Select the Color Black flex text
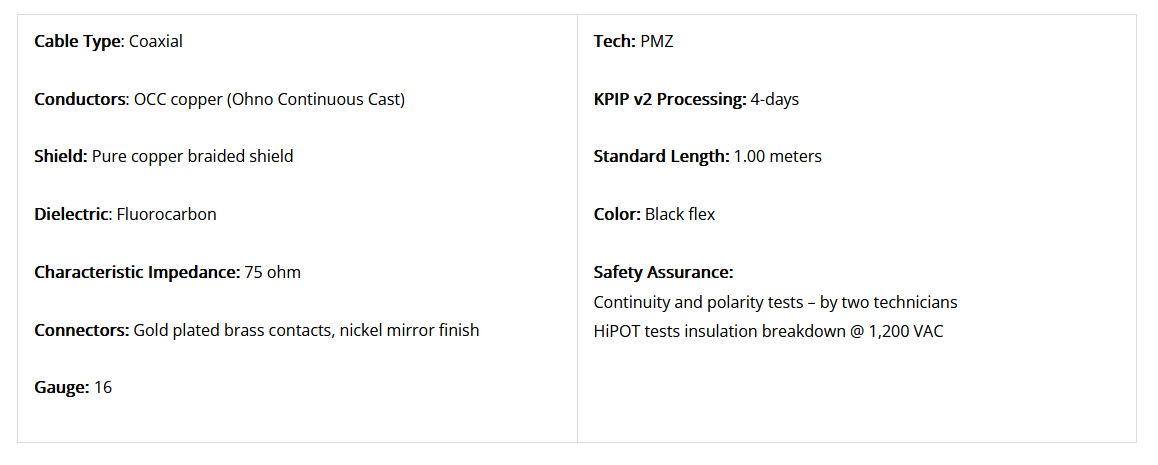 pos(654,215)
